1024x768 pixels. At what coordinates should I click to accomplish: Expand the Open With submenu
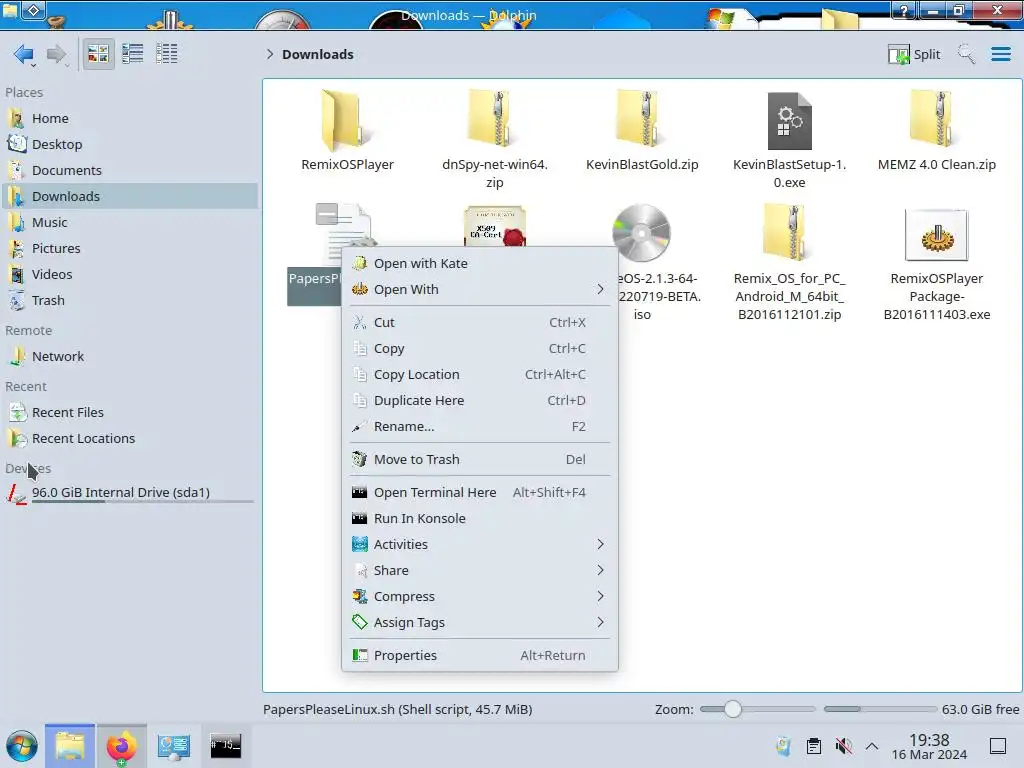[479, 289]
